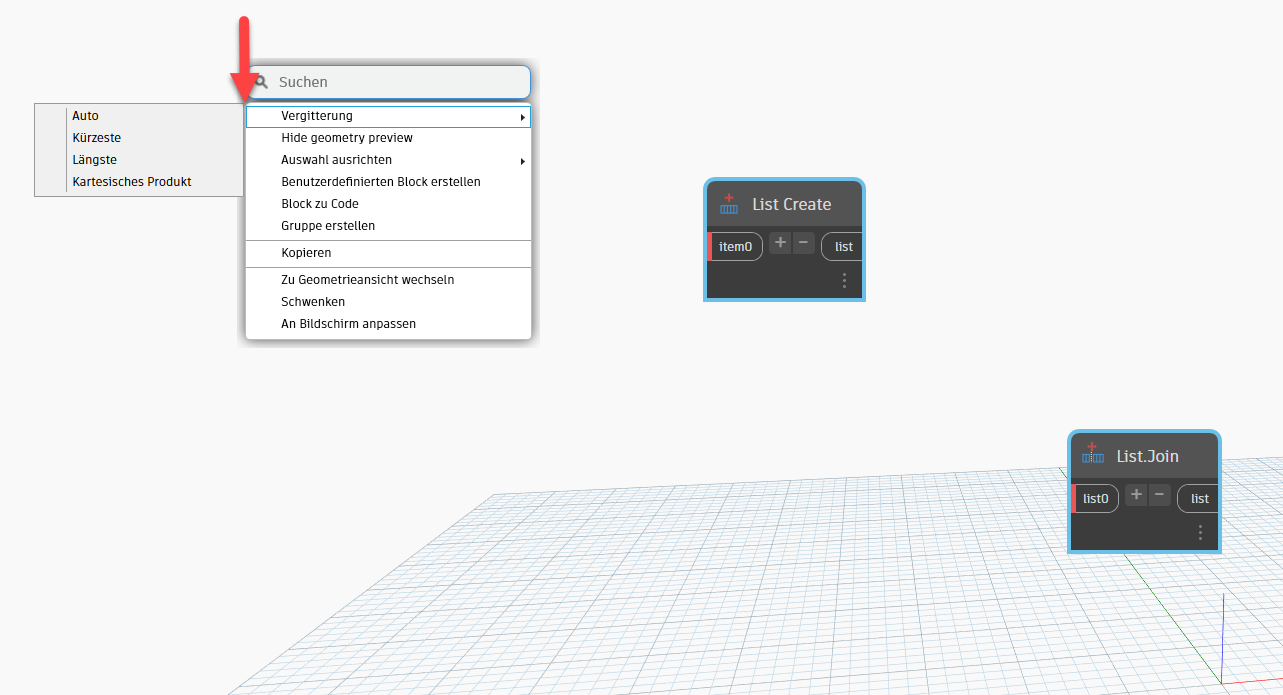Click List.Join's list output port
The width and height of the screenshot is (1283, 695).
[1198, 498]
